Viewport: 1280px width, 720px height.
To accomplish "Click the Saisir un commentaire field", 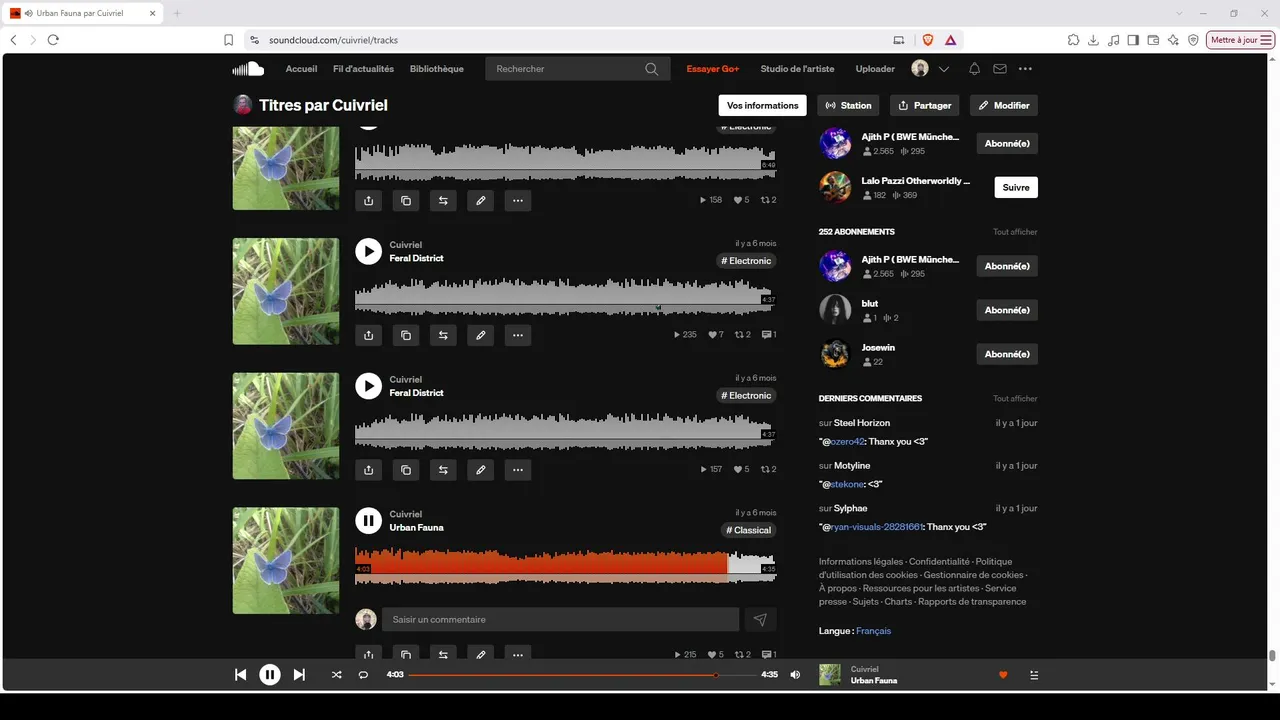I will (561, 620).
